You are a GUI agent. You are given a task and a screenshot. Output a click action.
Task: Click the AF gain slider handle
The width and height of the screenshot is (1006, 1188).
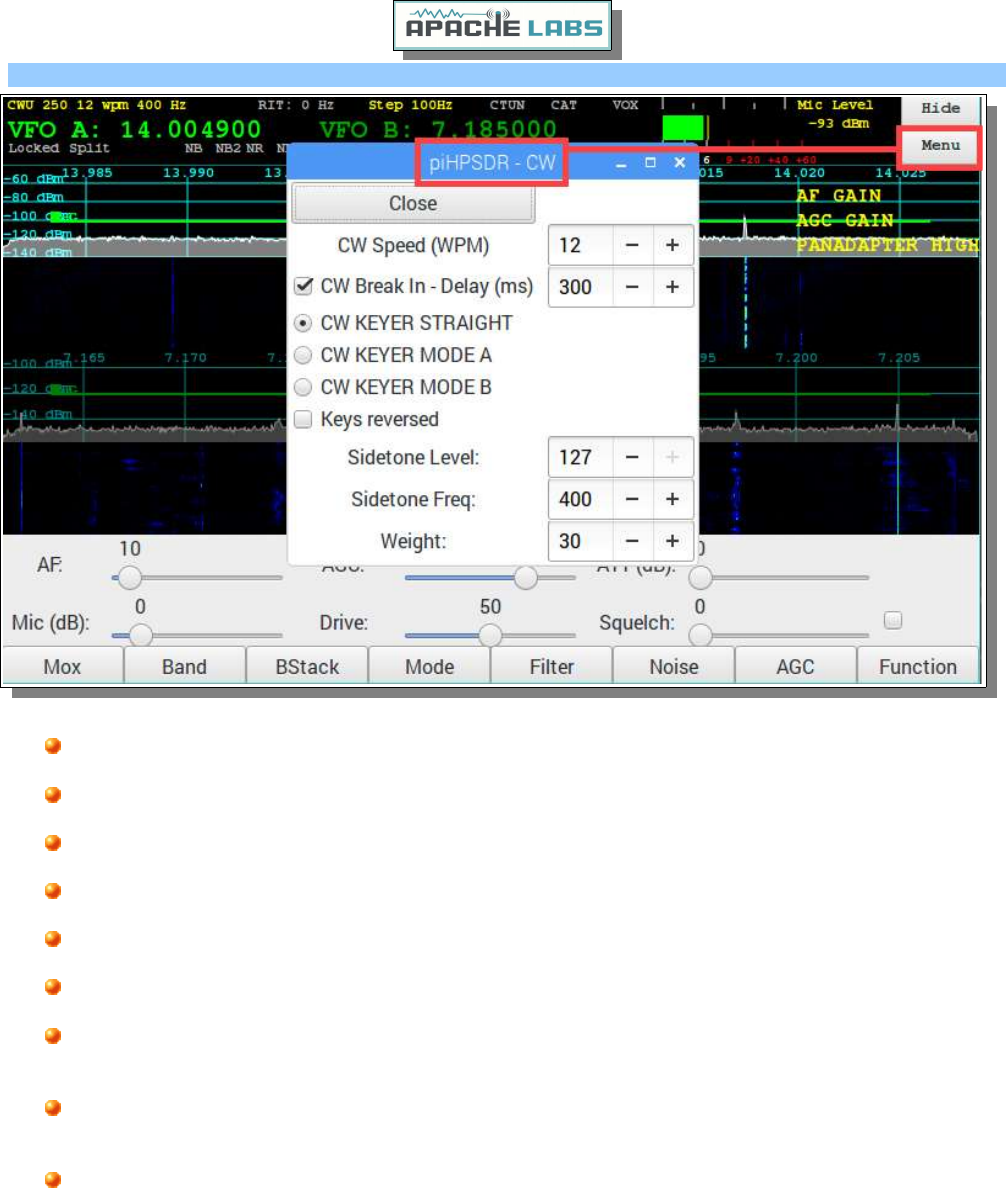coord(130,577)
